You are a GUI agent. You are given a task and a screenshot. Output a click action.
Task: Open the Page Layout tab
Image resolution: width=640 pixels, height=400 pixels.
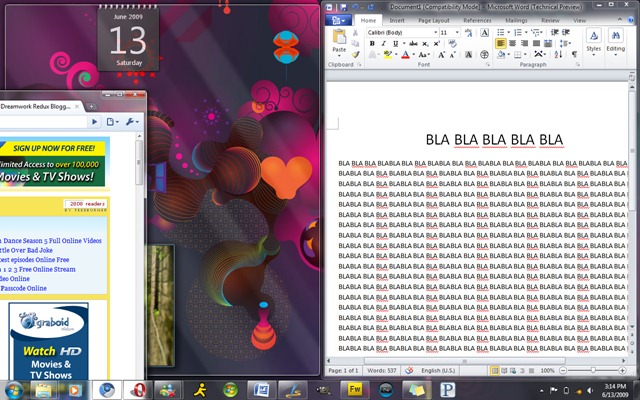433,20
